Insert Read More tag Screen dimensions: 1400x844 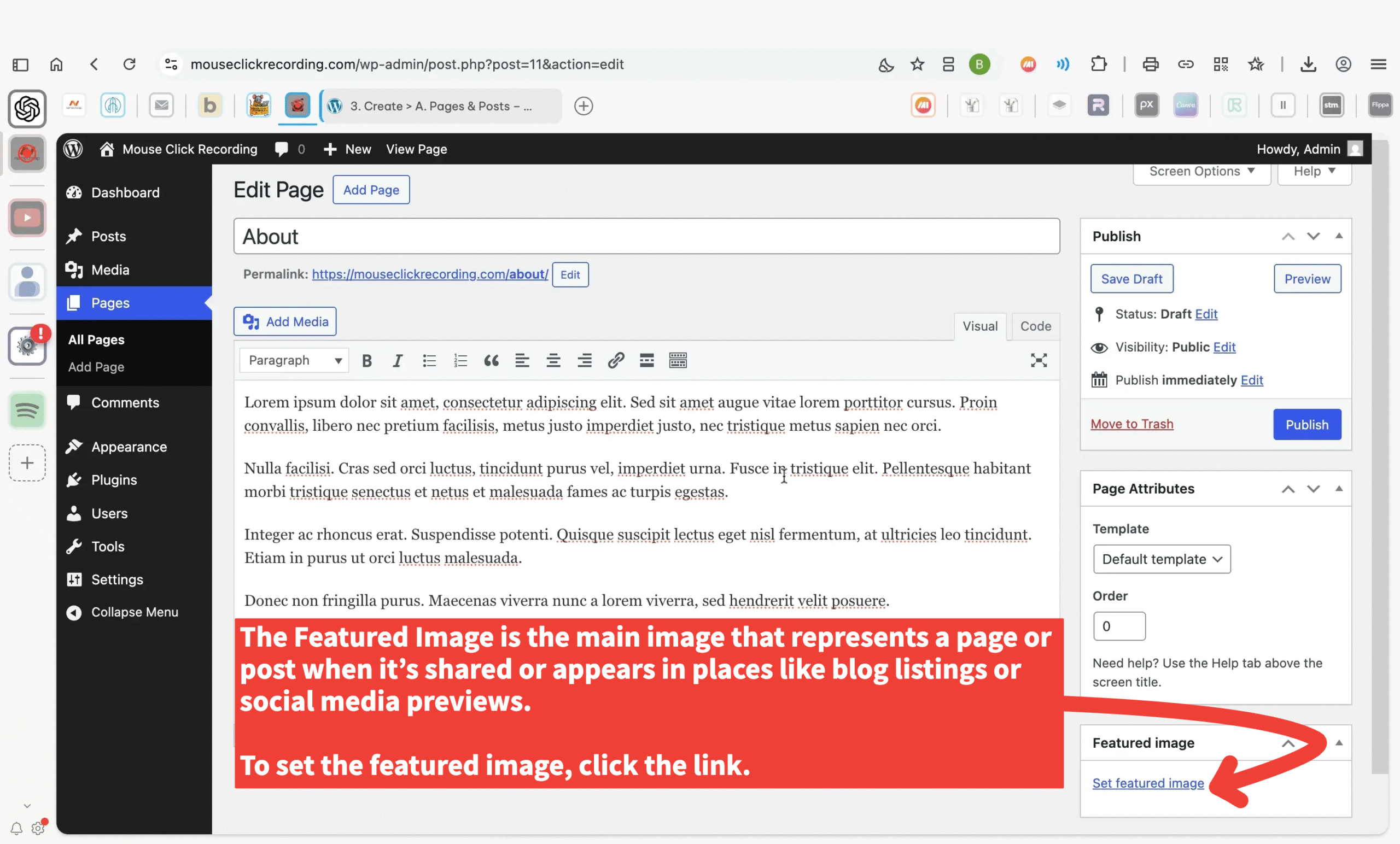point(646,361)
